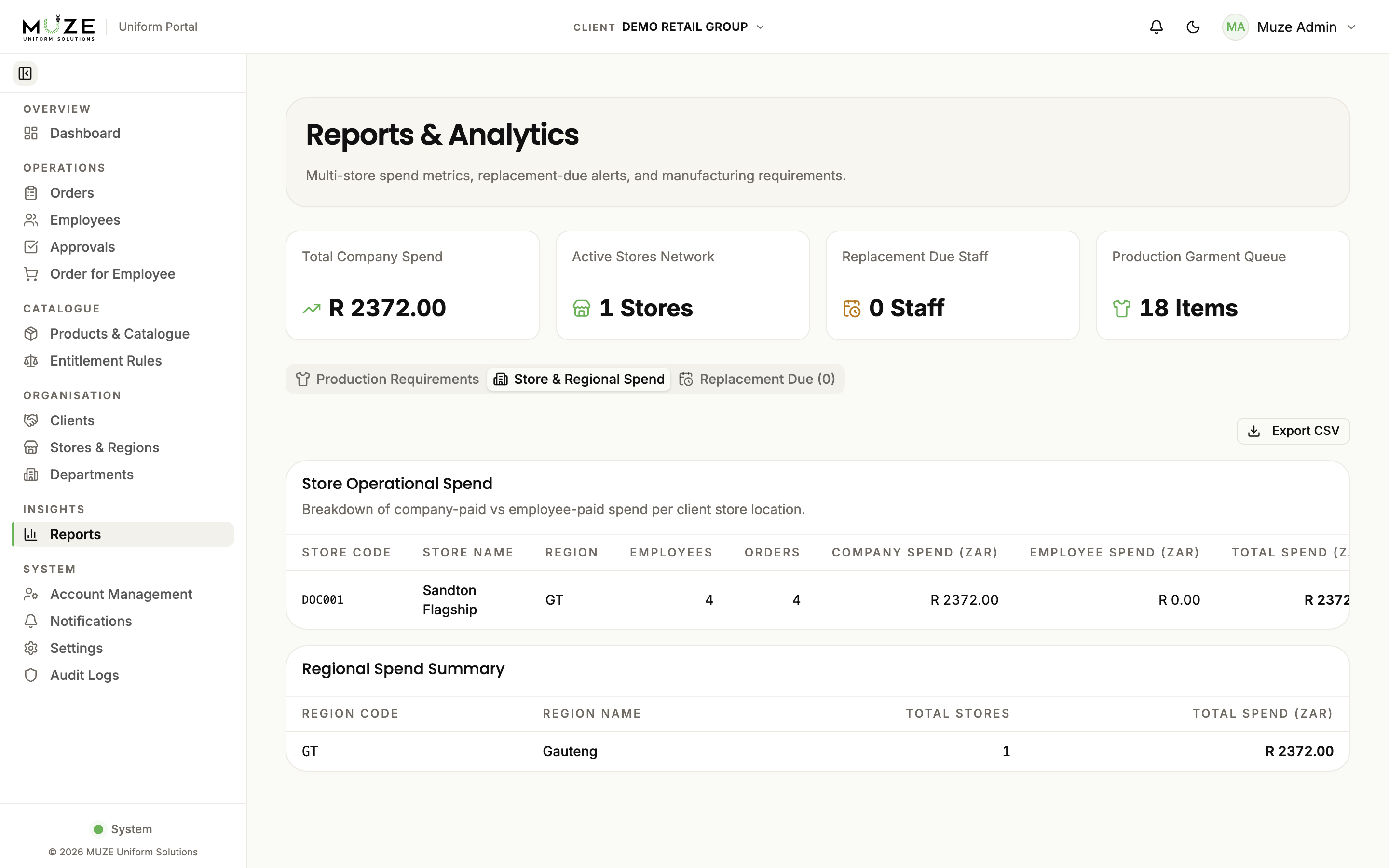Open Notifications in System section
The image size is (1389, 868).
[123, 621]
